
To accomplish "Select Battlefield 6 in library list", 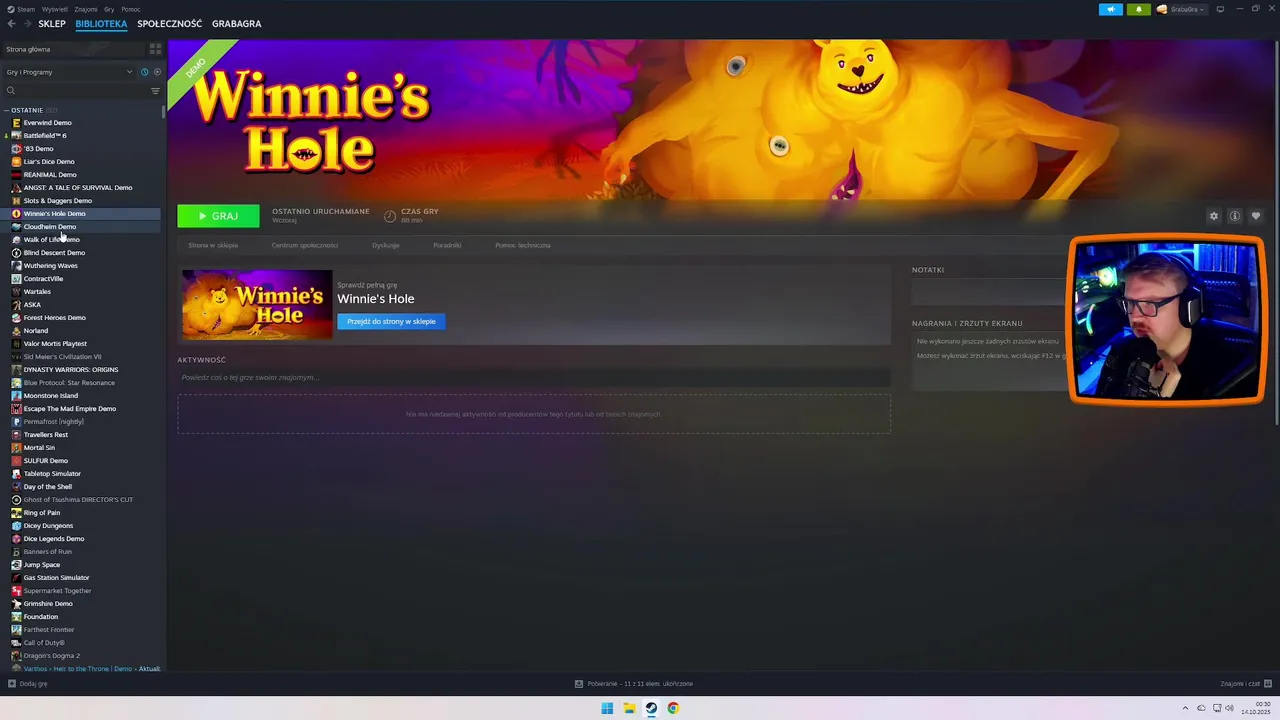I will coord(45,136).
